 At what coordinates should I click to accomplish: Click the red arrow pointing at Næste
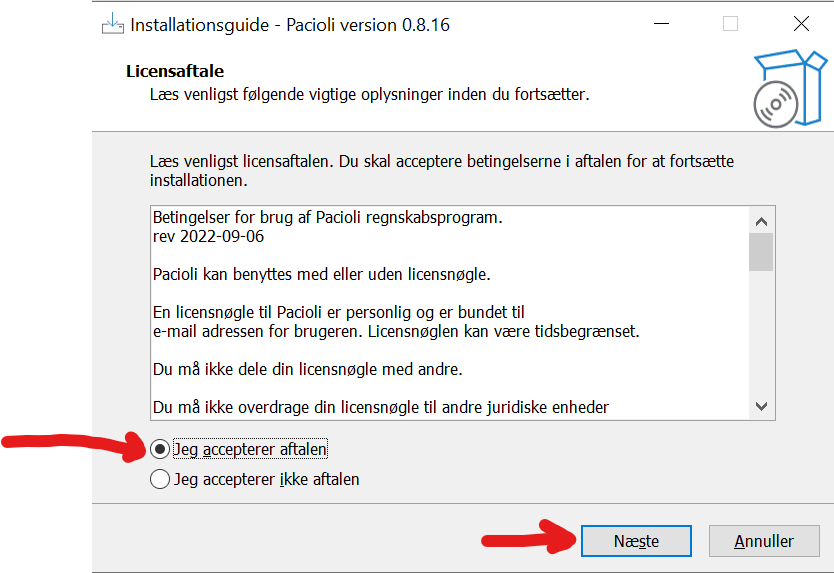[529, 537]
